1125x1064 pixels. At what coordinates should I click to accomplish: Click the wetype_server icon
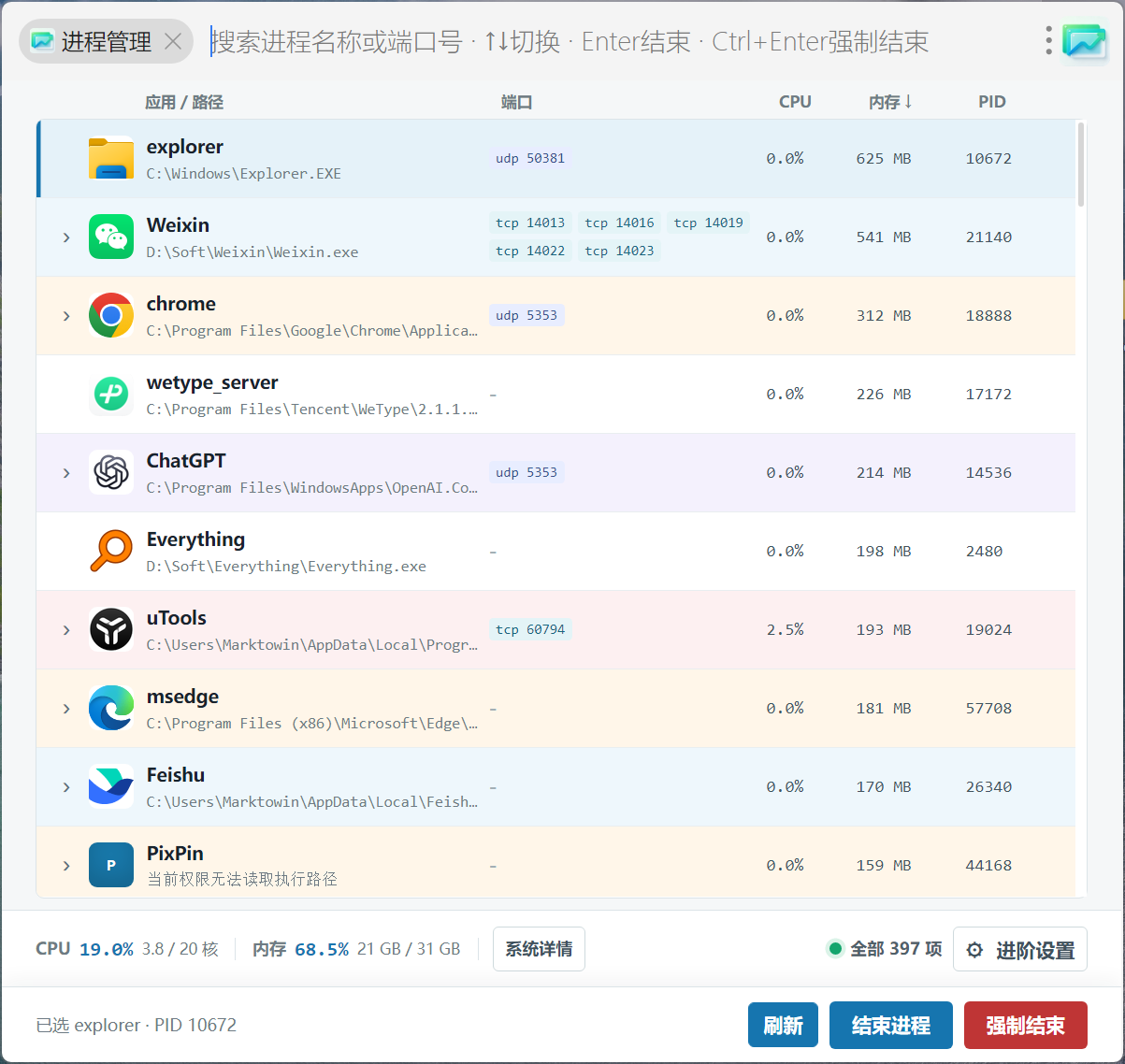point(111,394)
